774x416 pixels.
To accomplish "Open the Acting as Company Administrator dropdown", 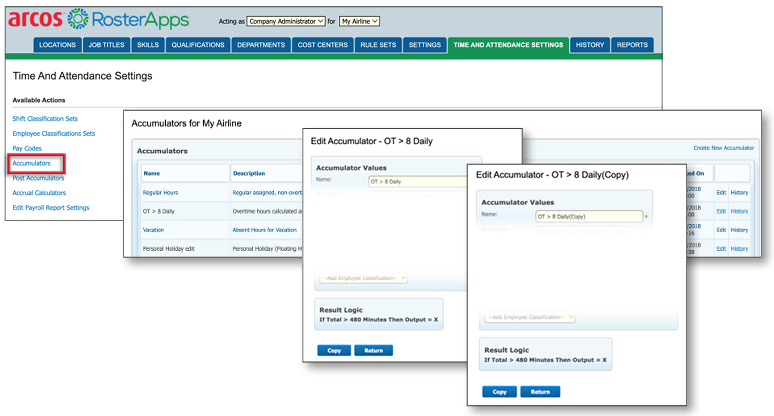I will pyautogui.click(x=286, y=21).
